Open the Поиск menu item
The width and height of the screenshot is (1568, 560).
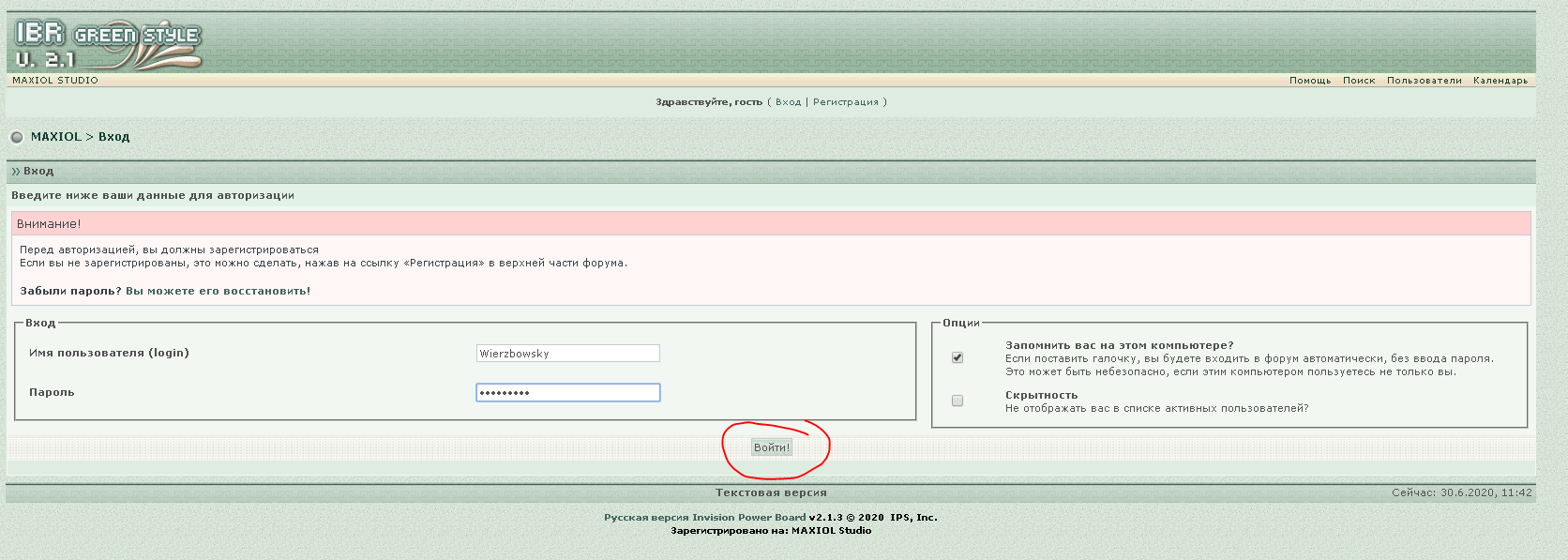pos(1358,81)
